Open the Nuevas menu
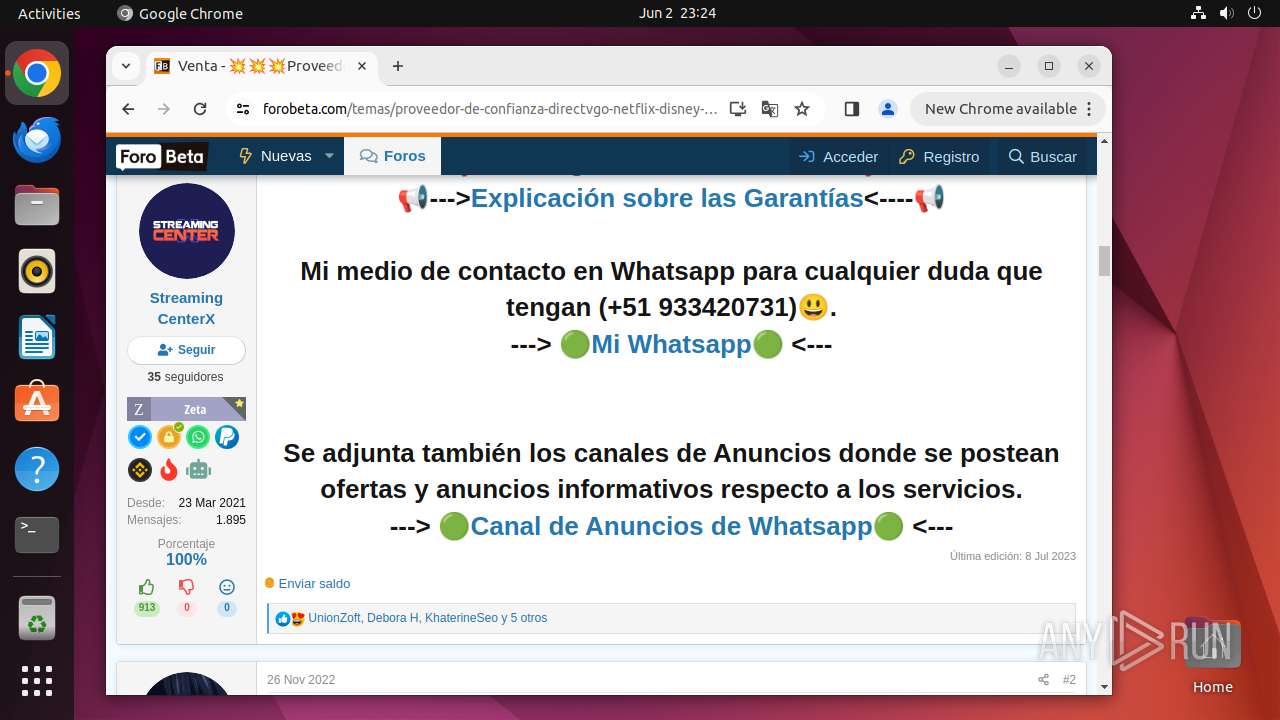The height and width of the screenshot is (720, 1280). click(275, 156)
